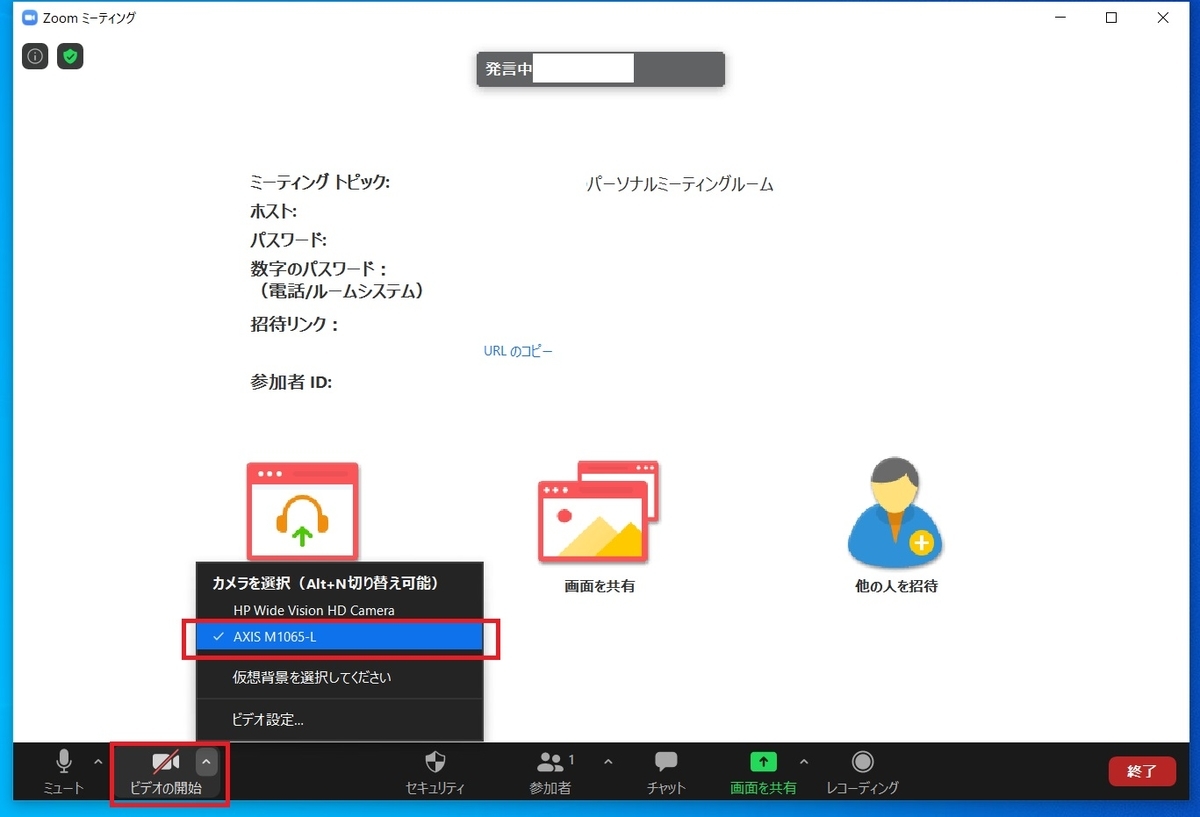Viewport: 1200px width, 817px height.
Task: Click the large Share Screen picture icon
Action: click(x=599, y=511)
